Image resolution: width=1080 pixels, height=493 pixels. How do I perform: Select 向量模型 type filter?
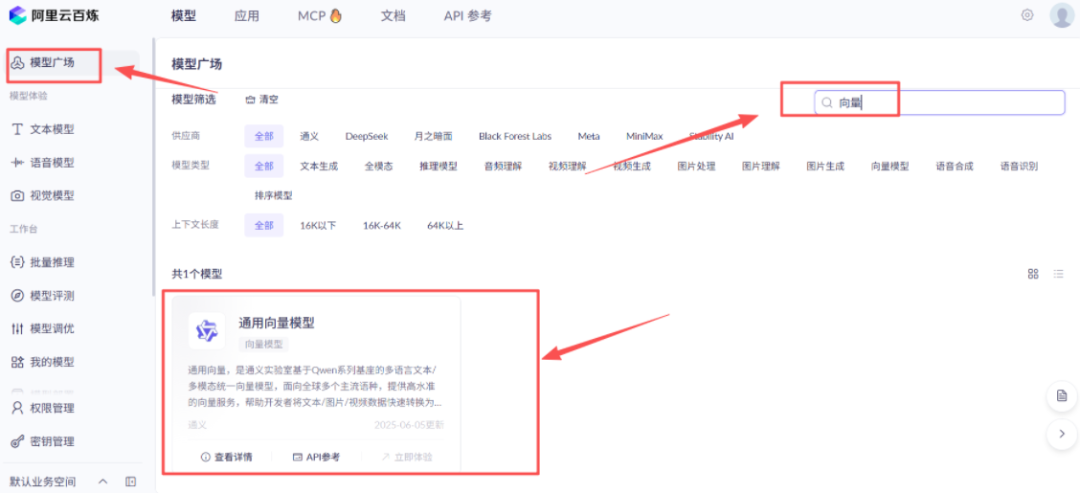coord(890,166)
